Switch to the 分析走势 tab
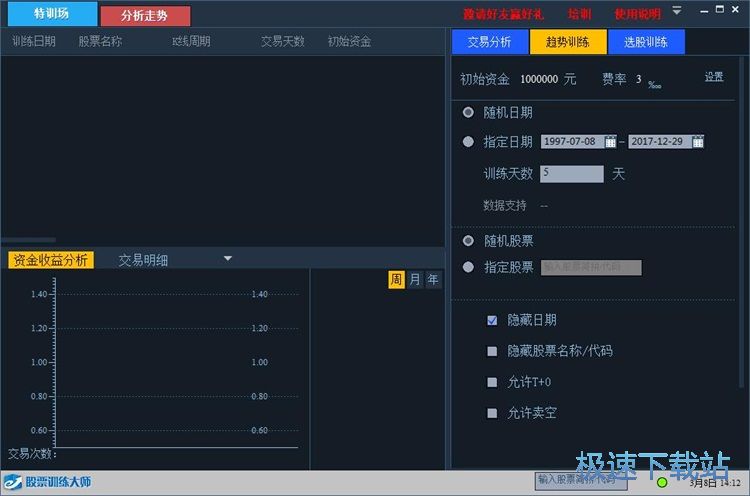Image resolution: width=750 pixels, height=496 pixels. click(145, 16)
